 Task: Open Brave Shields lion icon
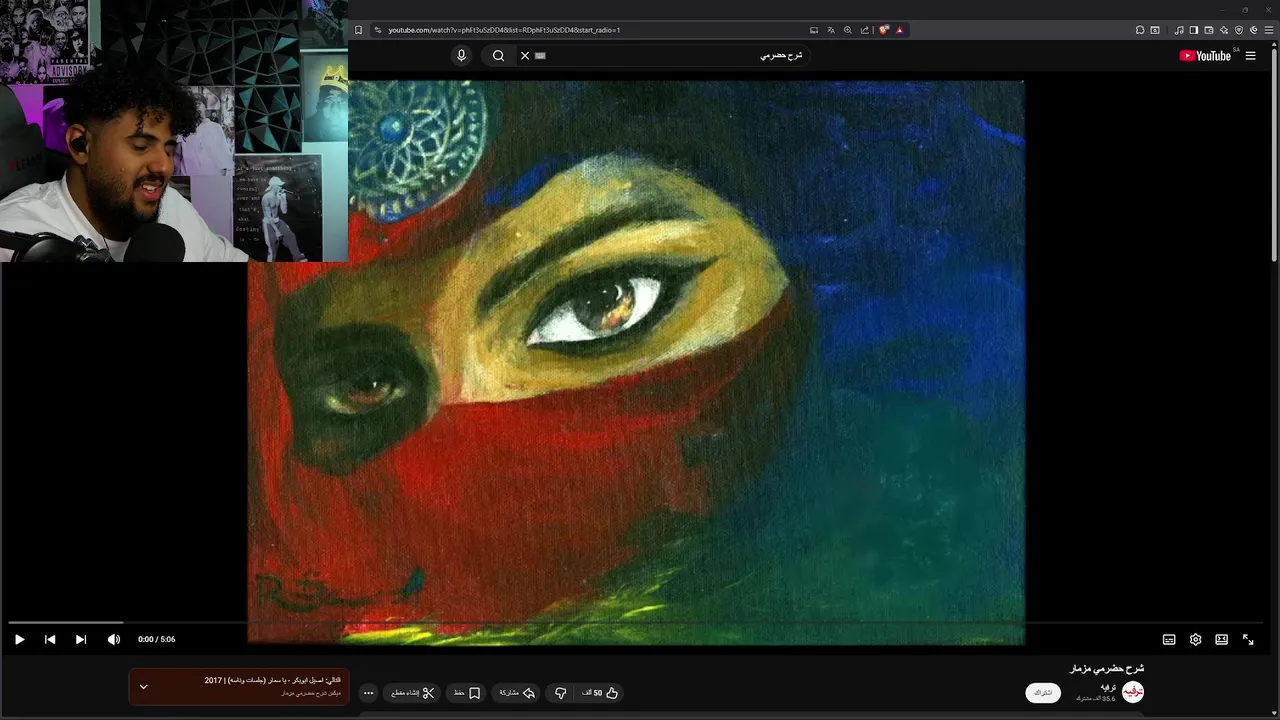(884, 30)
